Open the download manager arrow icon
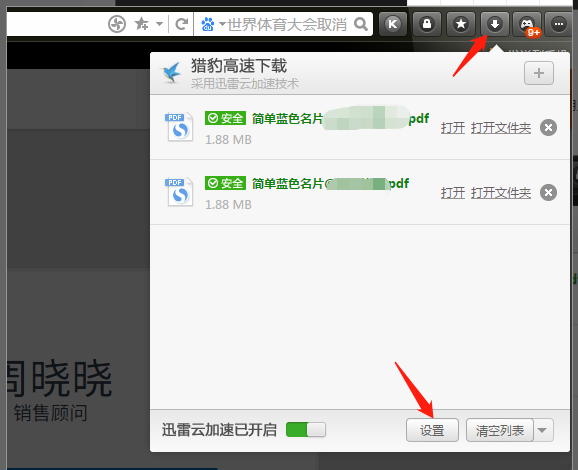 495,24
